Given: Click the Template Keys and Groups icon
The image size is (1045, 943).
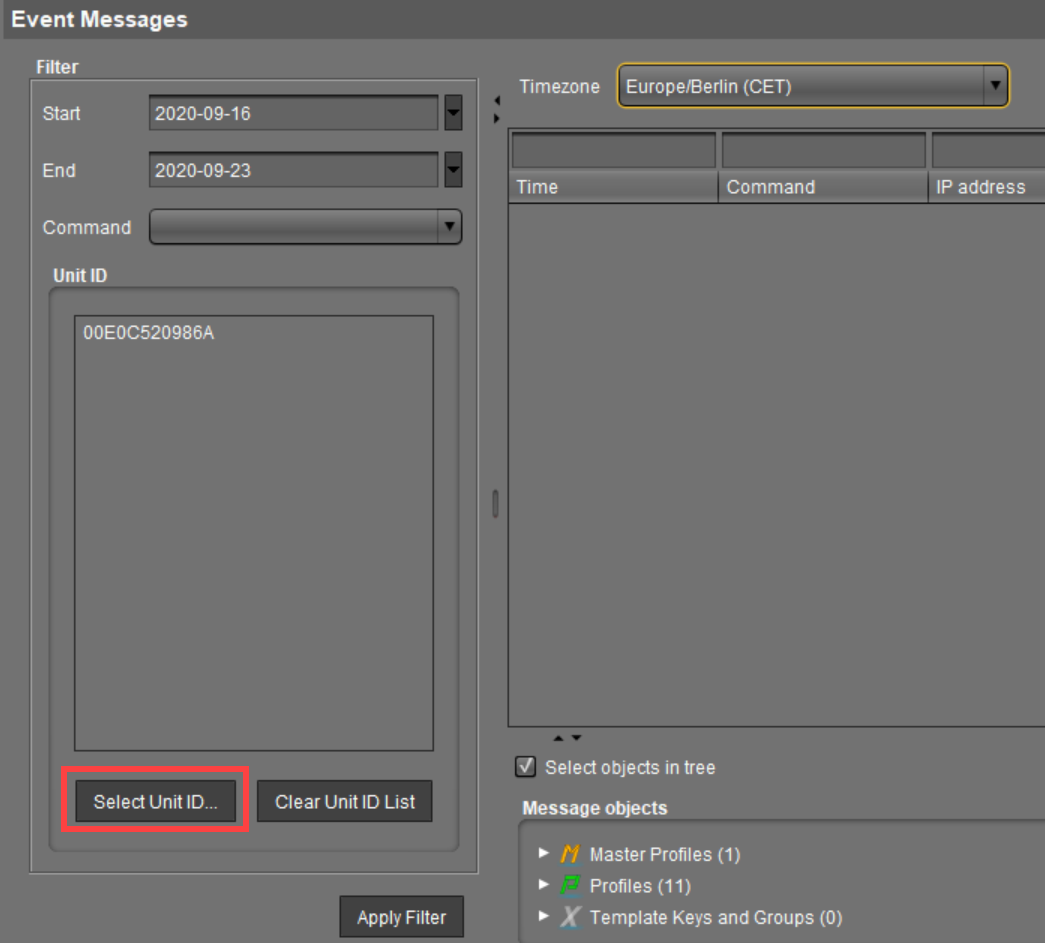Looking at the screenshot, I should point(570,917).
